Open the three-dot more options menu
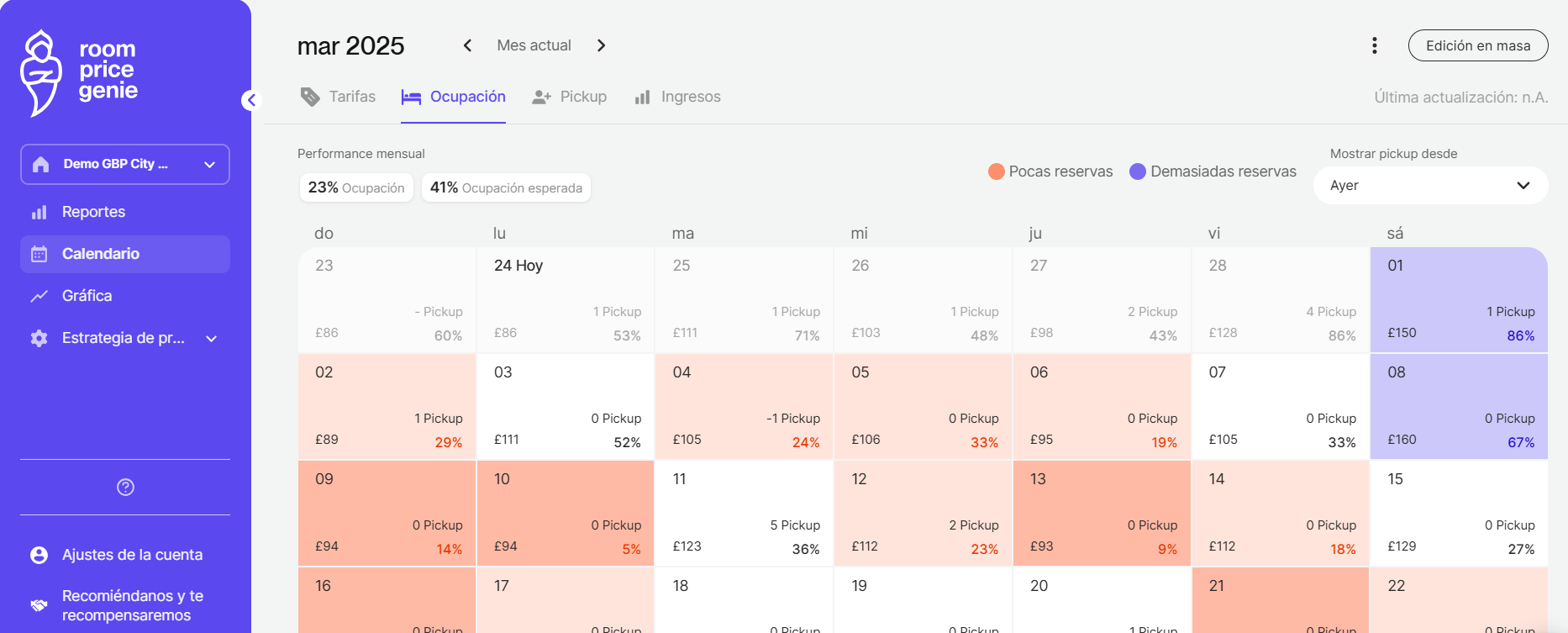The image size is (1568, 633). [x=1375, y=45]
